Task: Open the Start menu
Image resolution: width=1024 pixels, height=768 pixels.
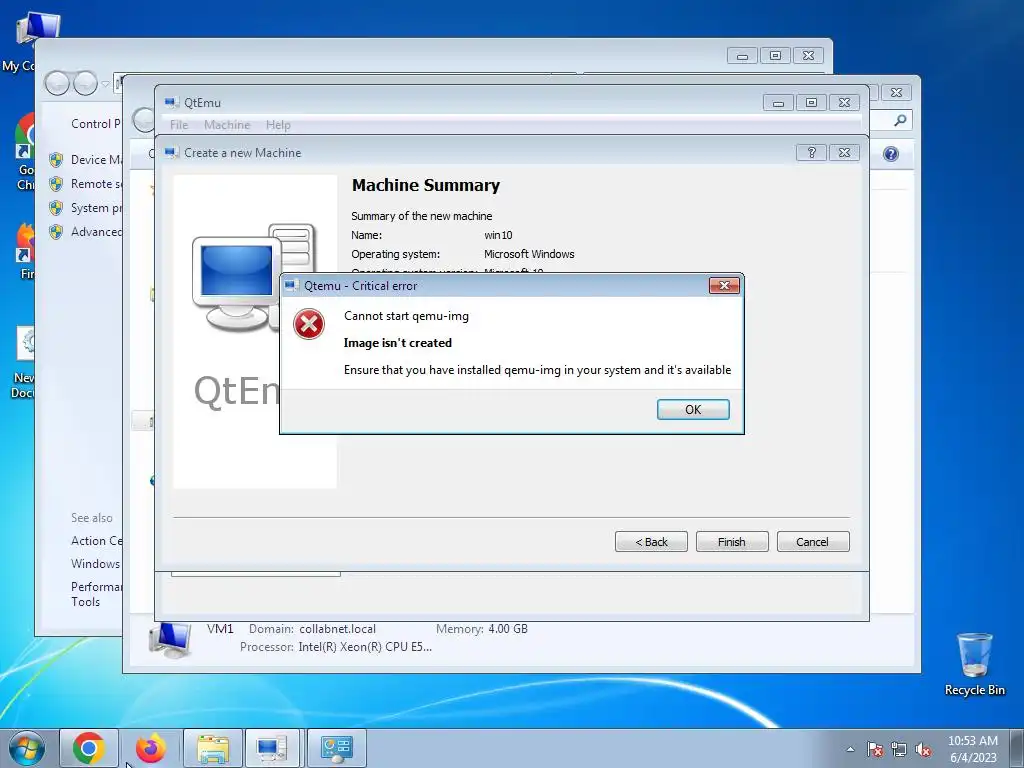Action: tap(27, 748)
